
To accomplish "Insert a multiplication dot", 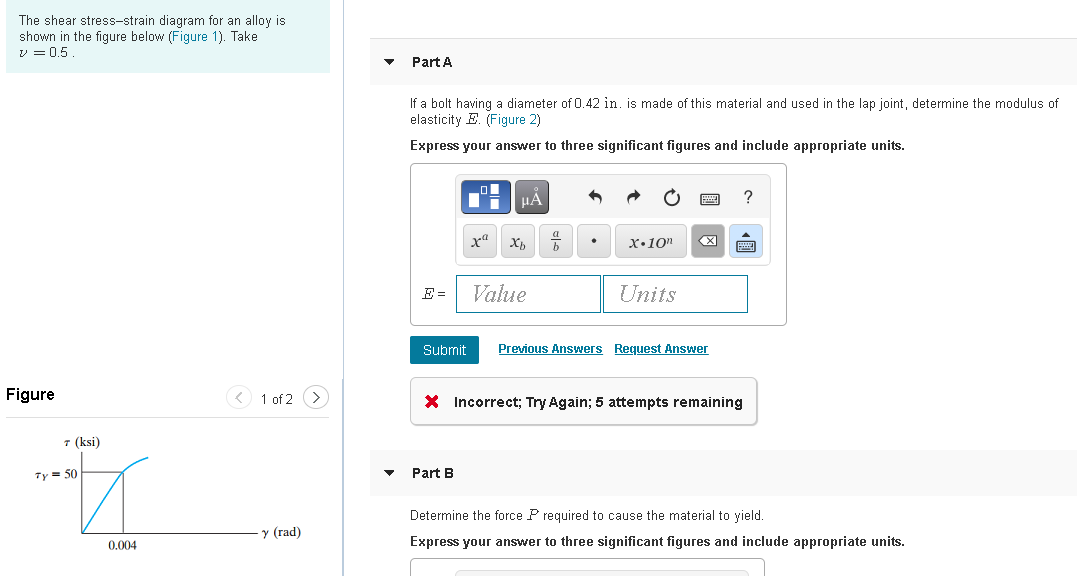I will 594,241.
